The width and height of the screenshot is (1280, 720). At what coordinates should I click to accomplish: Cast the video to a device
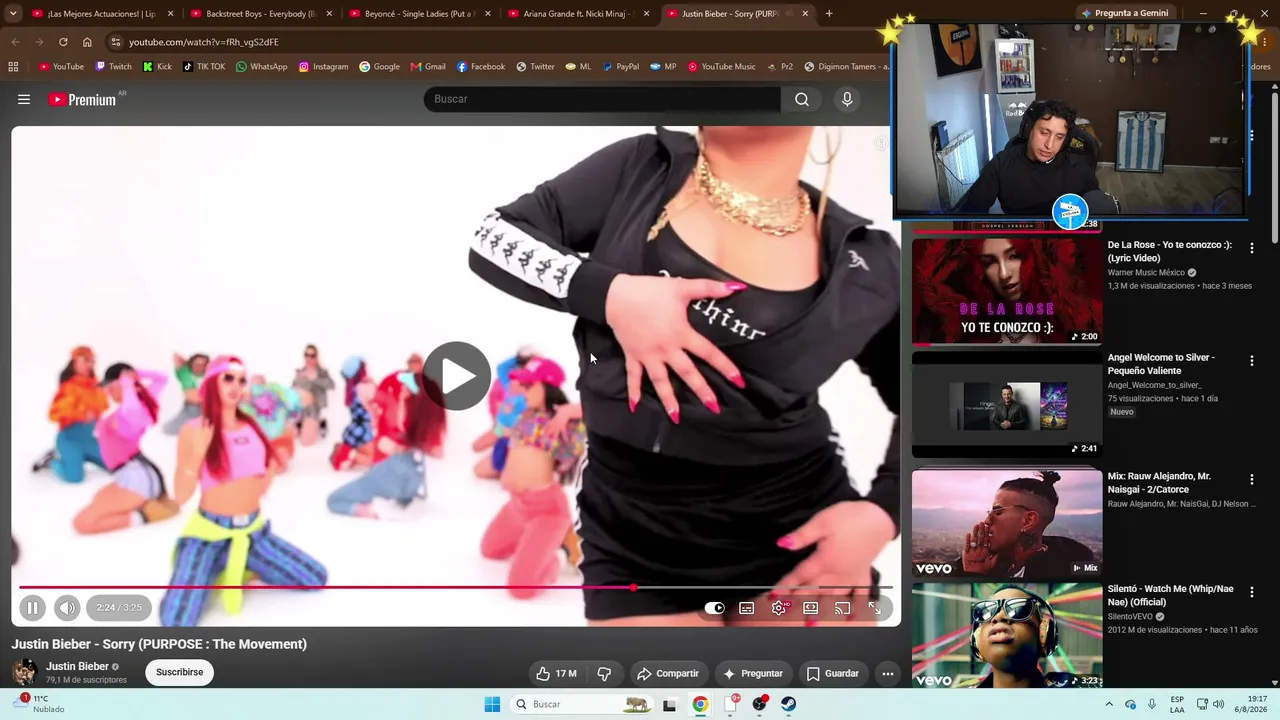(x=843, y=608)
